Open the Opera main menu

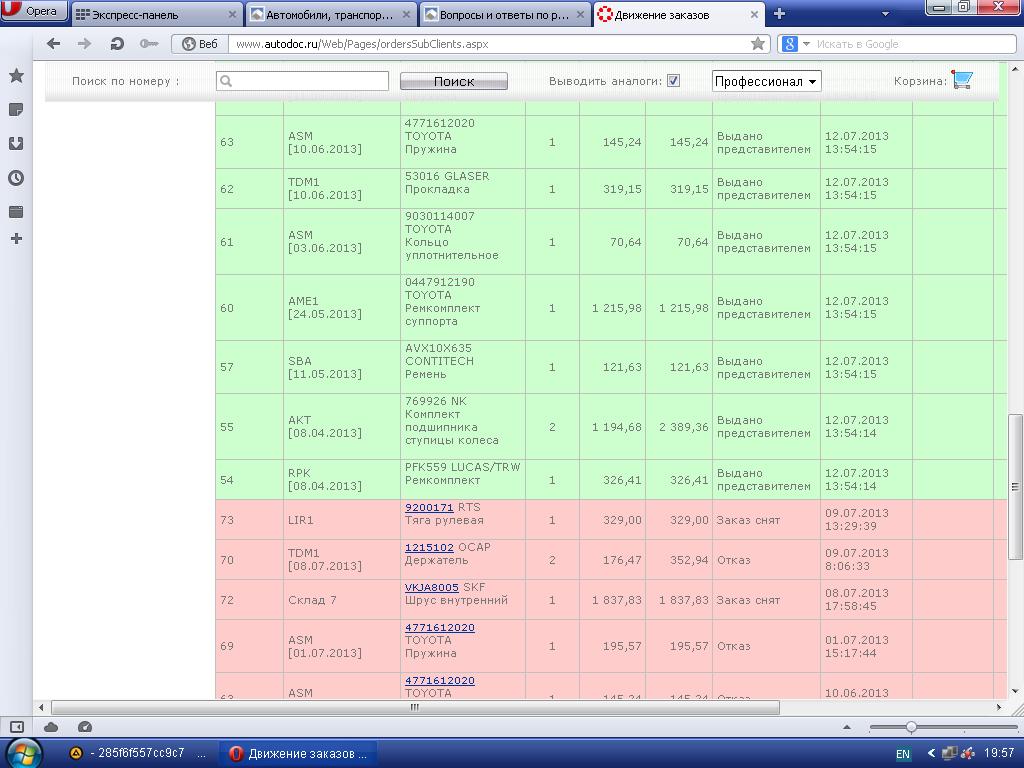coord(34,12)
